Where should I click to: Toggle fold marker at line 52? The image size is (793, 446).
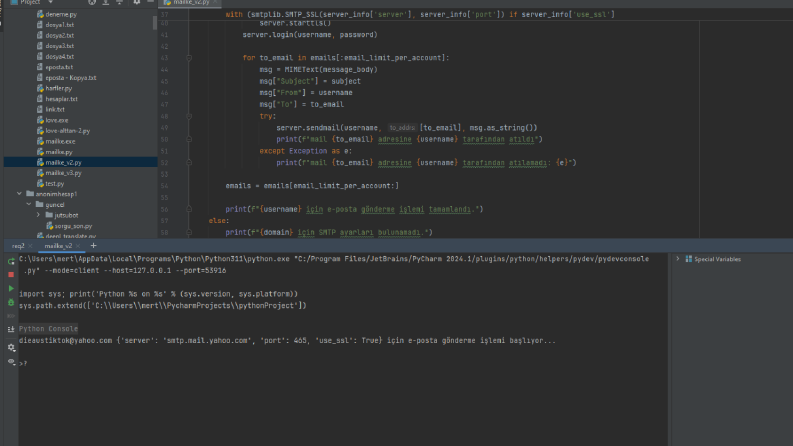(189, 163)
